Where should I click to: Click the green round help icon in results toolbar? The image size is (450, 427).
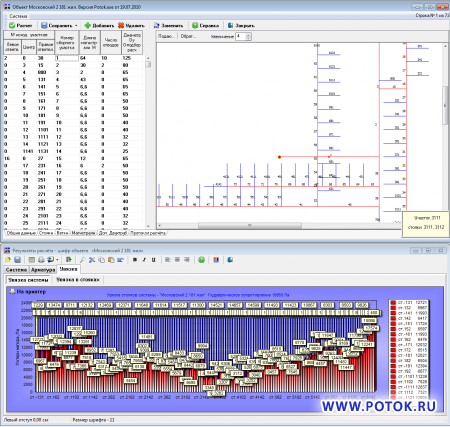(x=201, y=260)
